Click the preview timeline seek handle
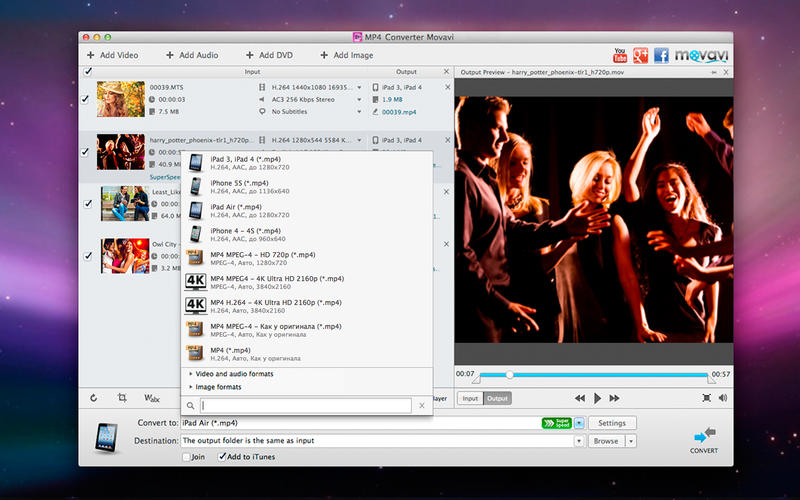The width and height of the screenshot is (800, 500). click(509, 374)
